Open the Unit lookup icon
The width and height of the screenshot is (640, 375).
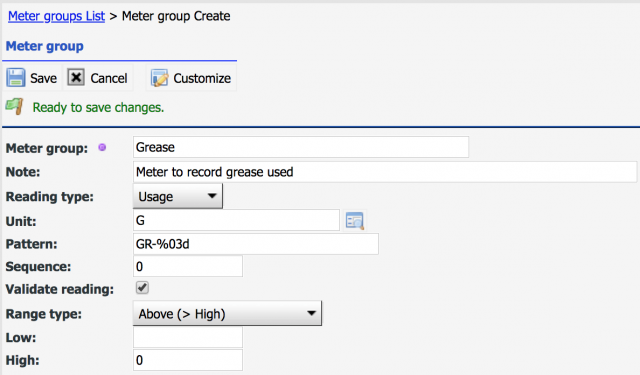(354, 221)
